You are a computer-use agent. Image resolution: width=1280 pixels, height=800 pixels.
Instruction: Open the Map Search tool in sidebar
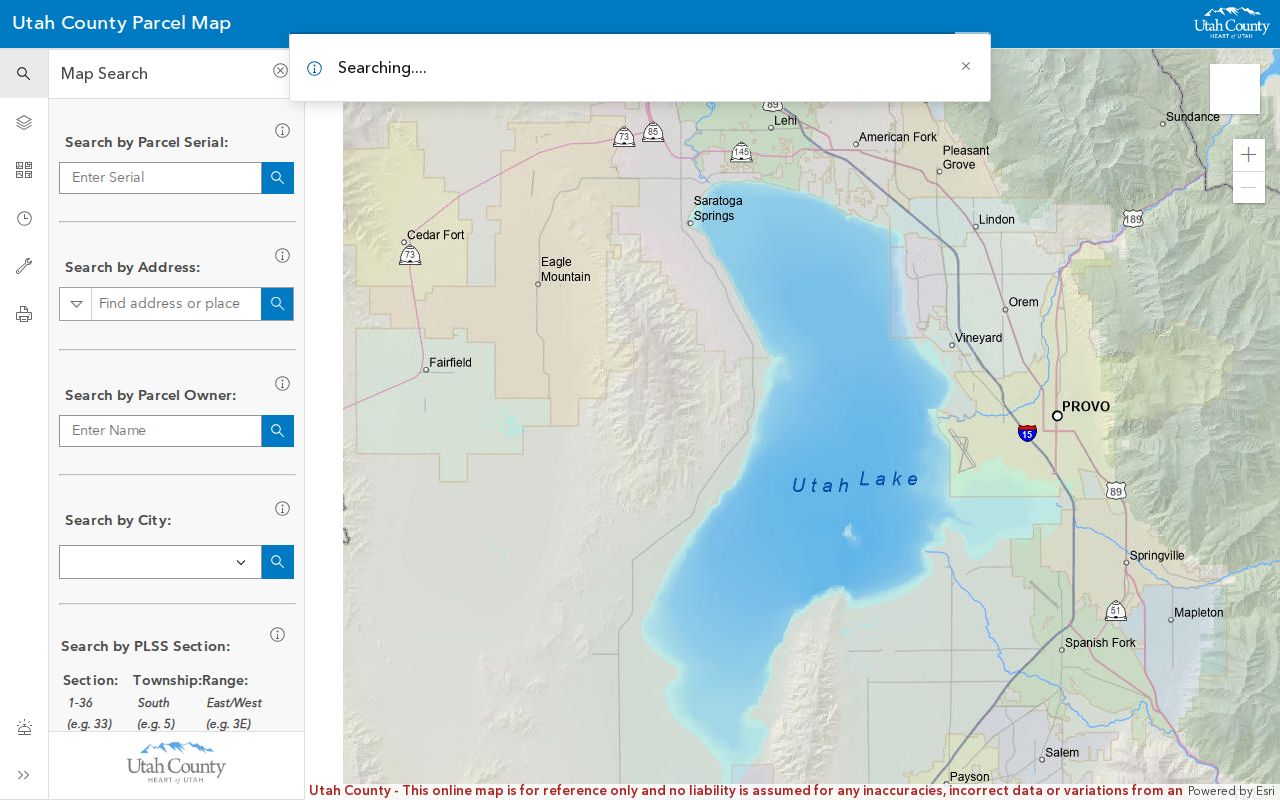pyautogui.click(x=24, y=74)
